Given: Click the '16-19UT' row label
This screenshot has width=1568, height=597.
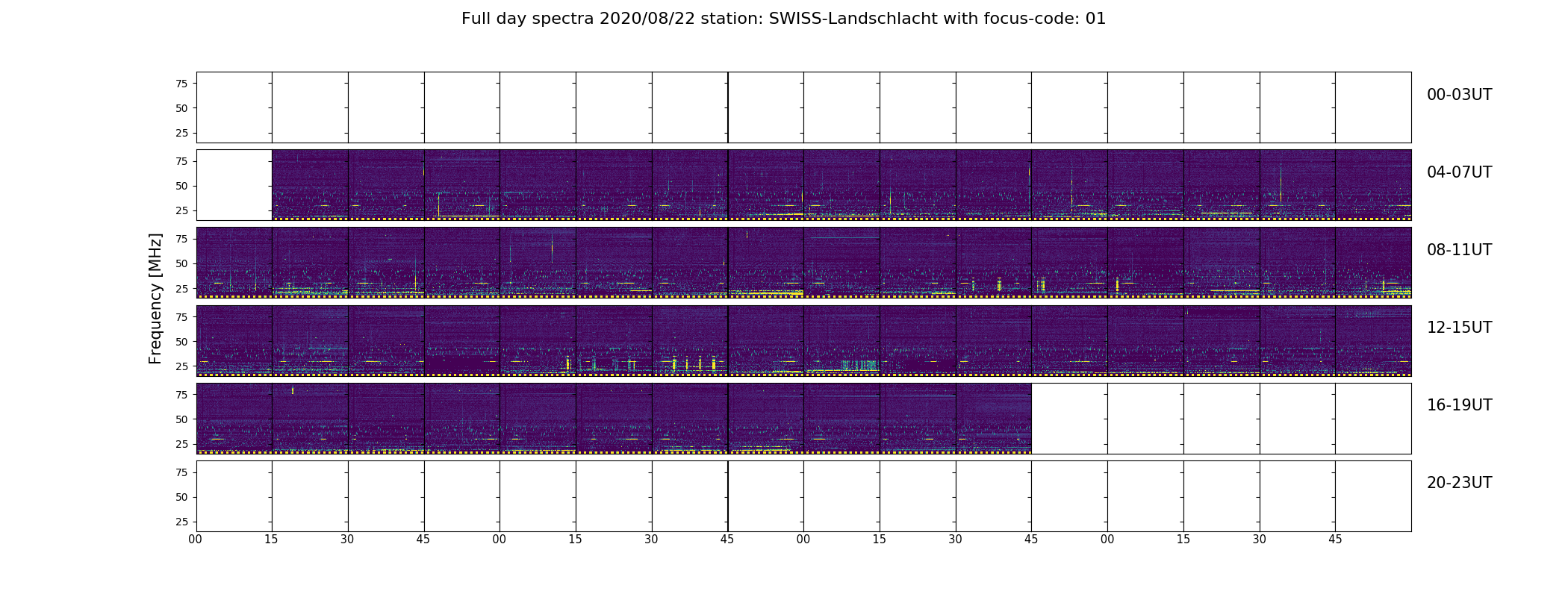Looking at the screenshot, I should (1459, 405).
